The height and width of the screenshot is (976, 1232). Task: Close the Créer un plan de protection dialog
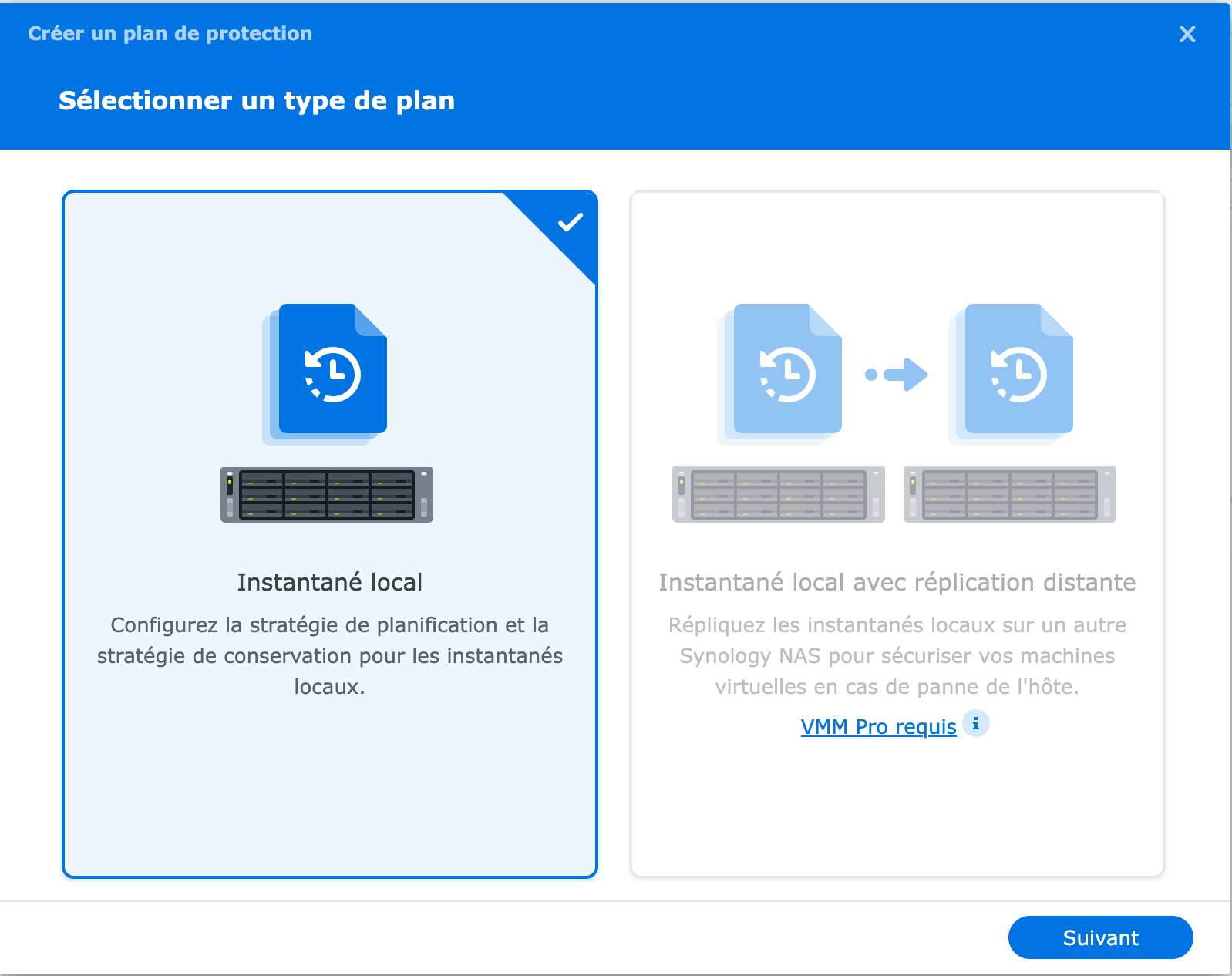(x=1187, y=34)
